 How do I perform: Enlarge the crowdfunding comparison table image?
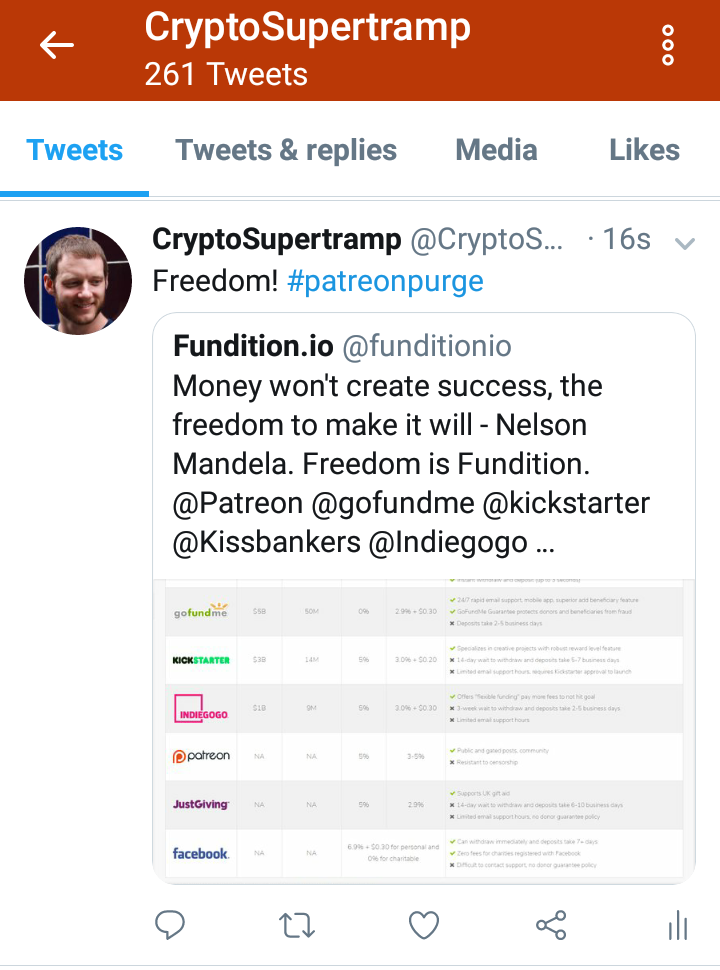pos(424,730)
